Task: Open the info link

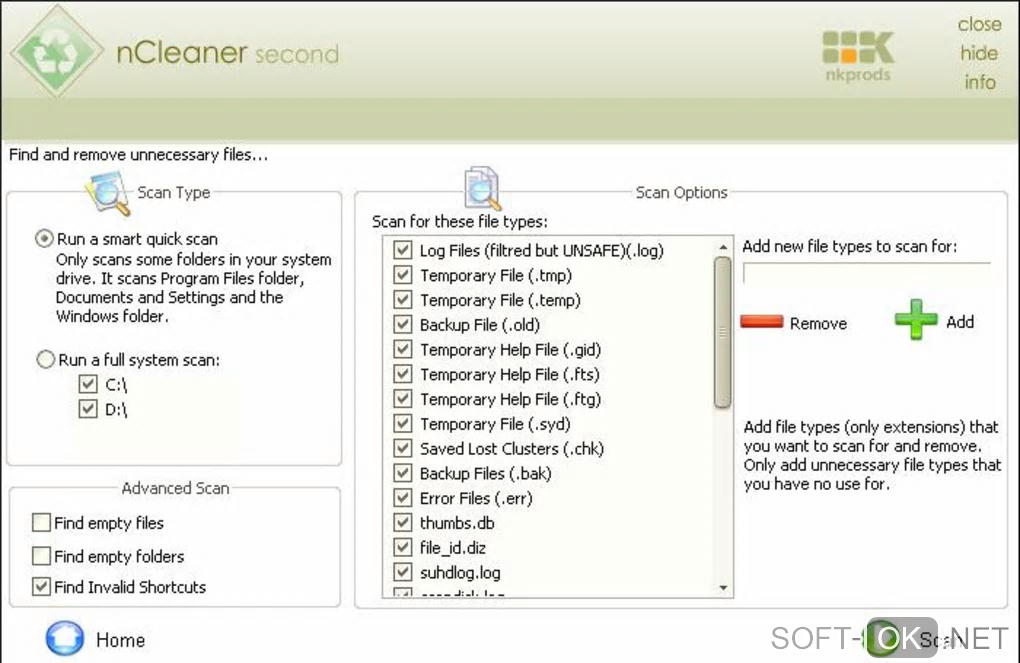Action: coord(980,82)
